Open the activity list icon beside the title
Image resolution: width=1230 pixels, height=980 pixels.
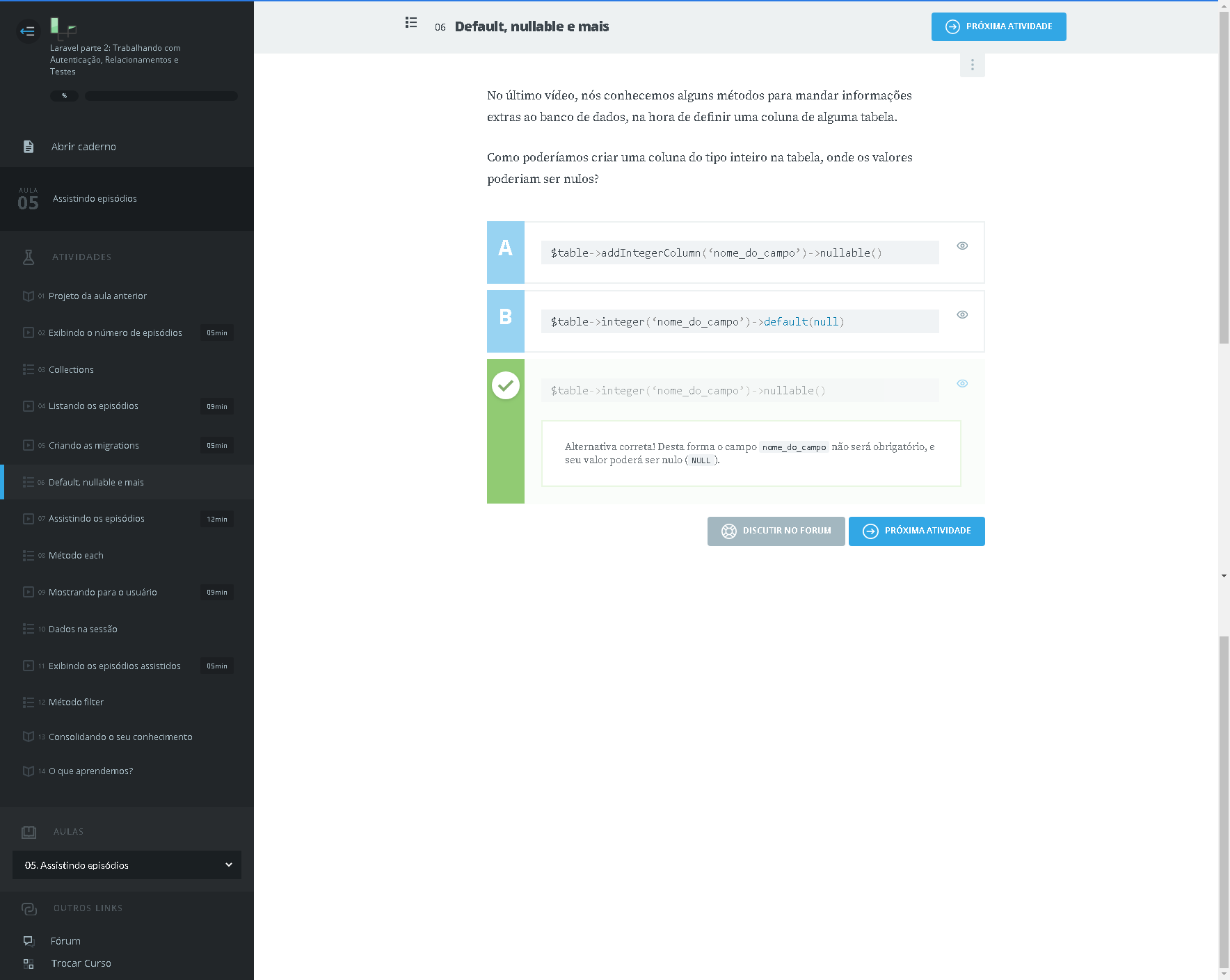(x=411, y=23)
